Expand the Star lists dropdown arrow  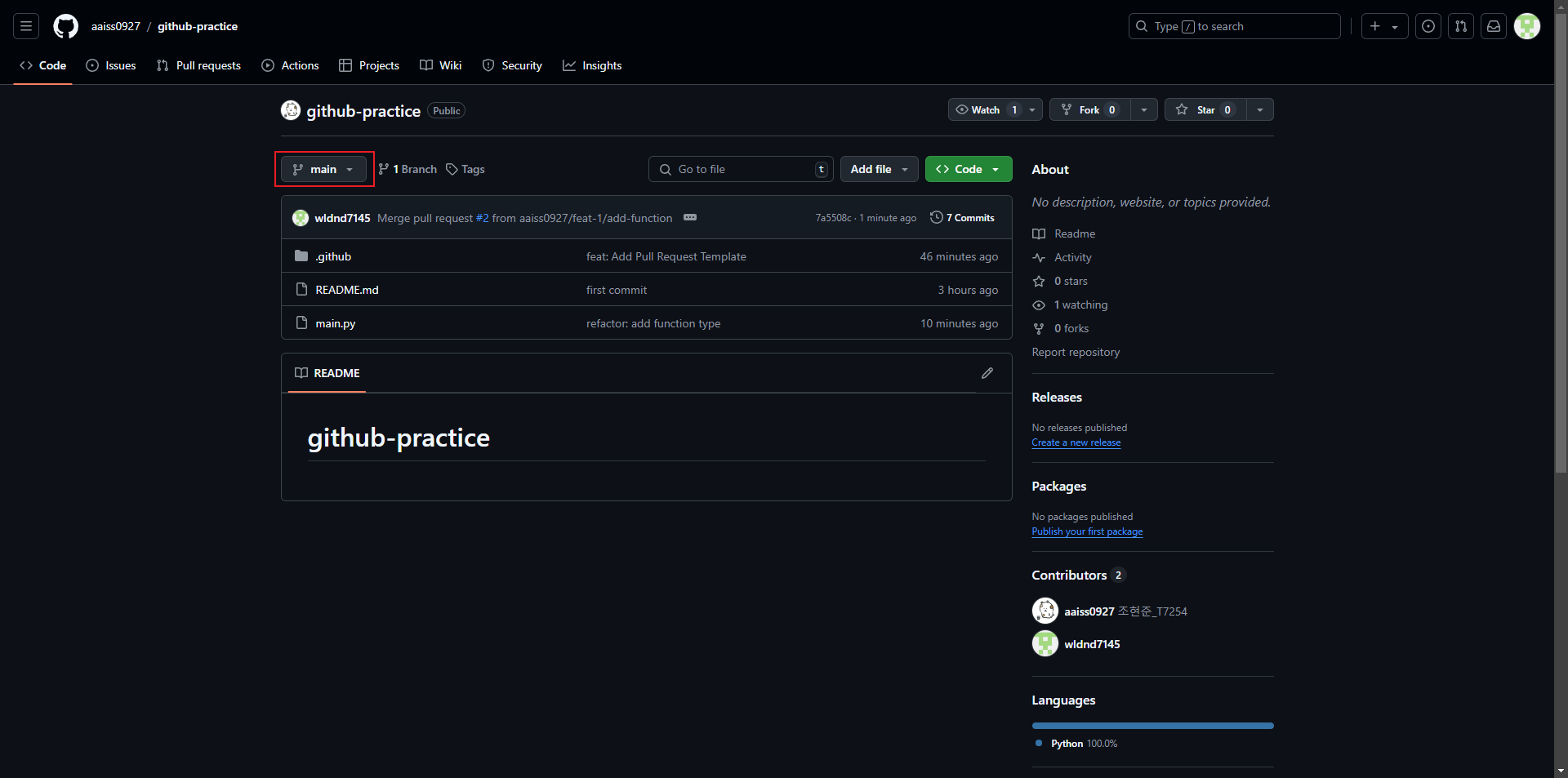pyautogui.click(x=1260, y=109)
